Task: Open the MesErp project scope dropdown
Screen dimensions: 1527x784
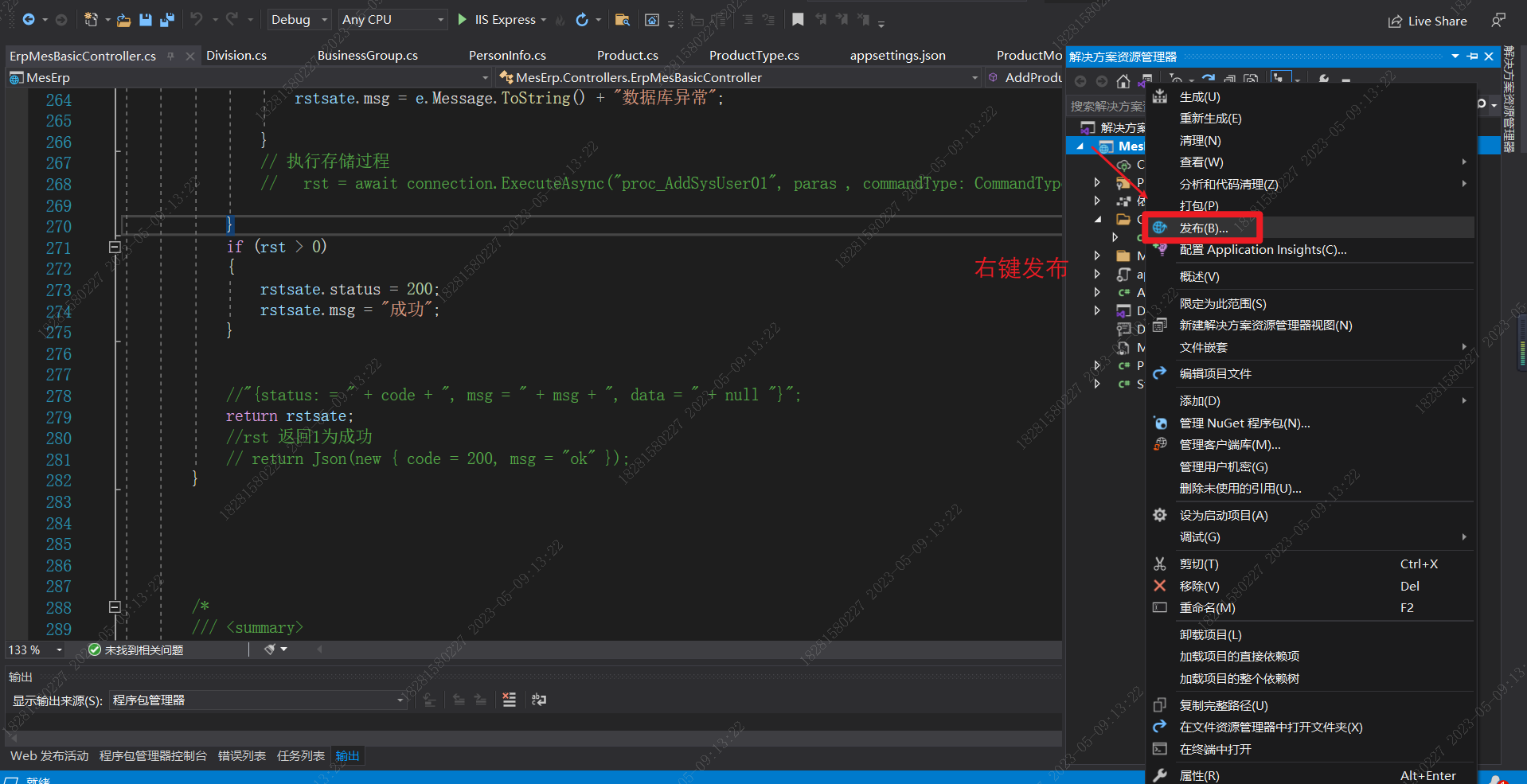Action: click(248, 77)
